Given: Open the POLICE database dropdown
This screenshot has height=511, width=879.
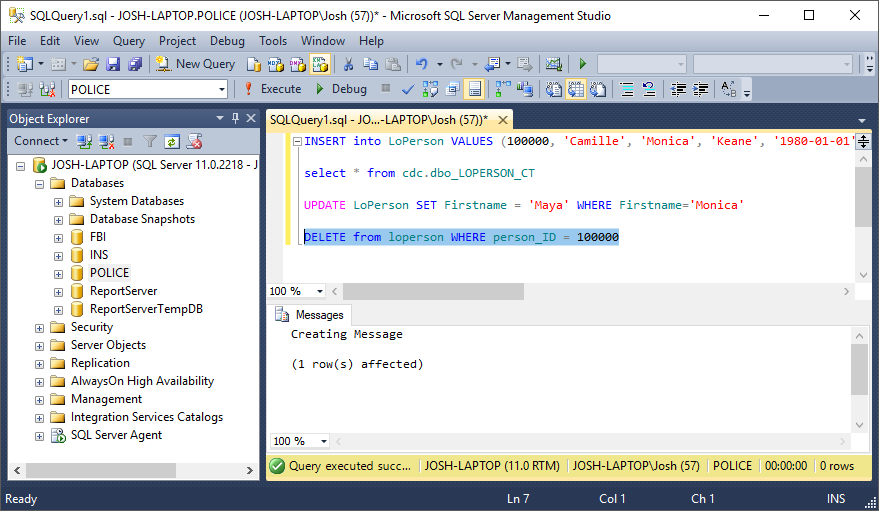Looking at the screenshot, I should point(222,90).
